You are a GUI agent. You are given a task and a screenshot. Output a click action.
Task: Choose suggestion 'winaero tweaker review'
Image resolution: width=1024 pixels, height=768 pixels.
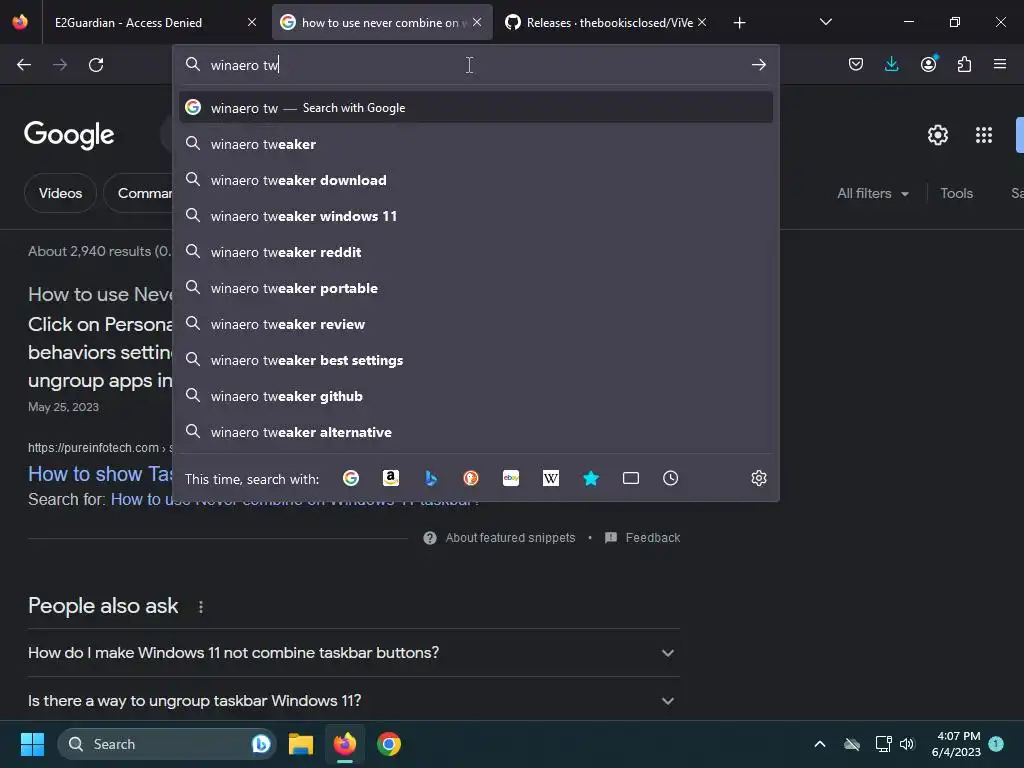pyautogui.click(x=475, y=325)
